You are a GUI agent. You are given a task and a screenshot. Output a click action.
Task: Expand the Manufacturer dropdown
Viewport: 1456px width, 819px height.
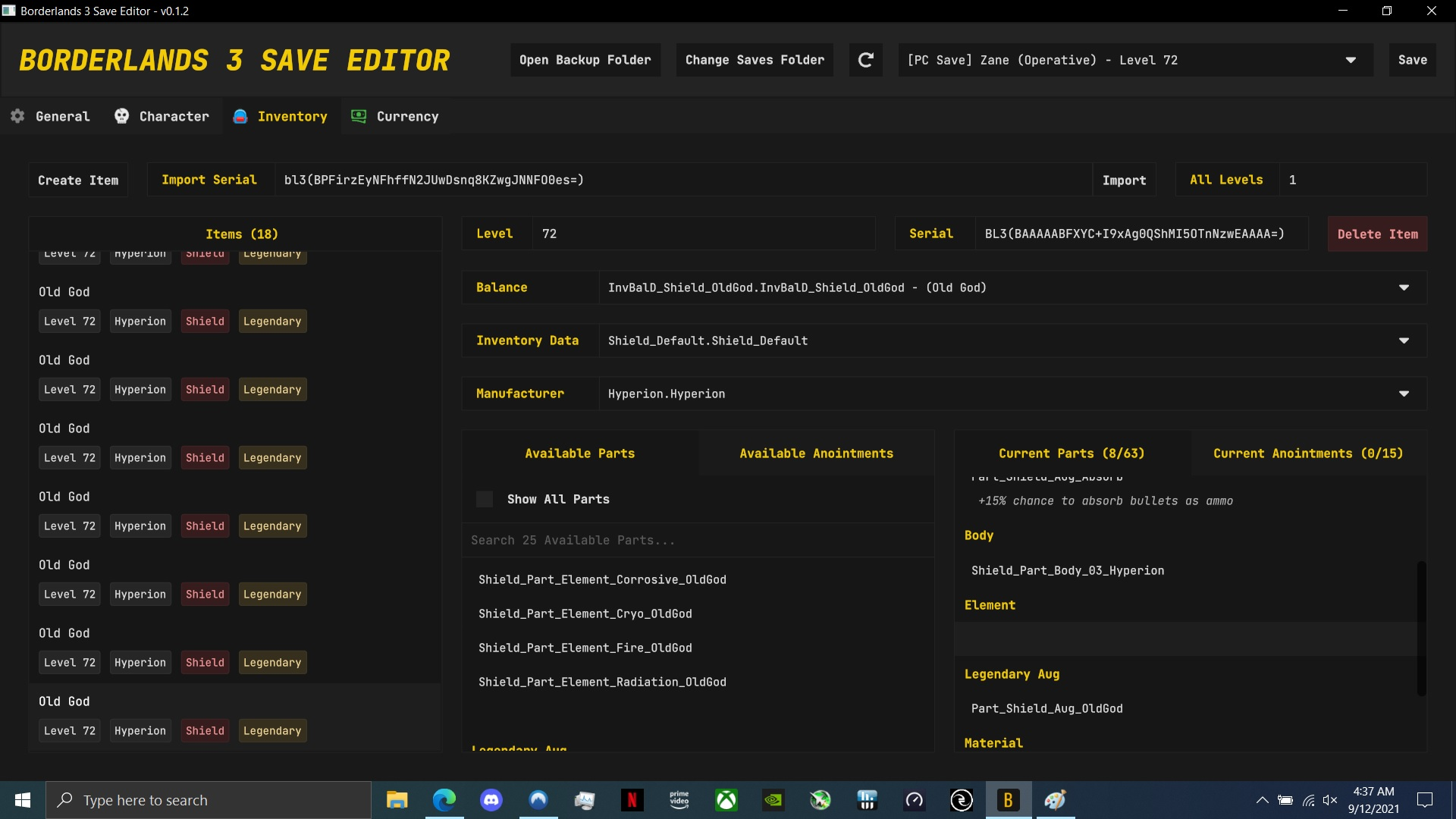1404,394
